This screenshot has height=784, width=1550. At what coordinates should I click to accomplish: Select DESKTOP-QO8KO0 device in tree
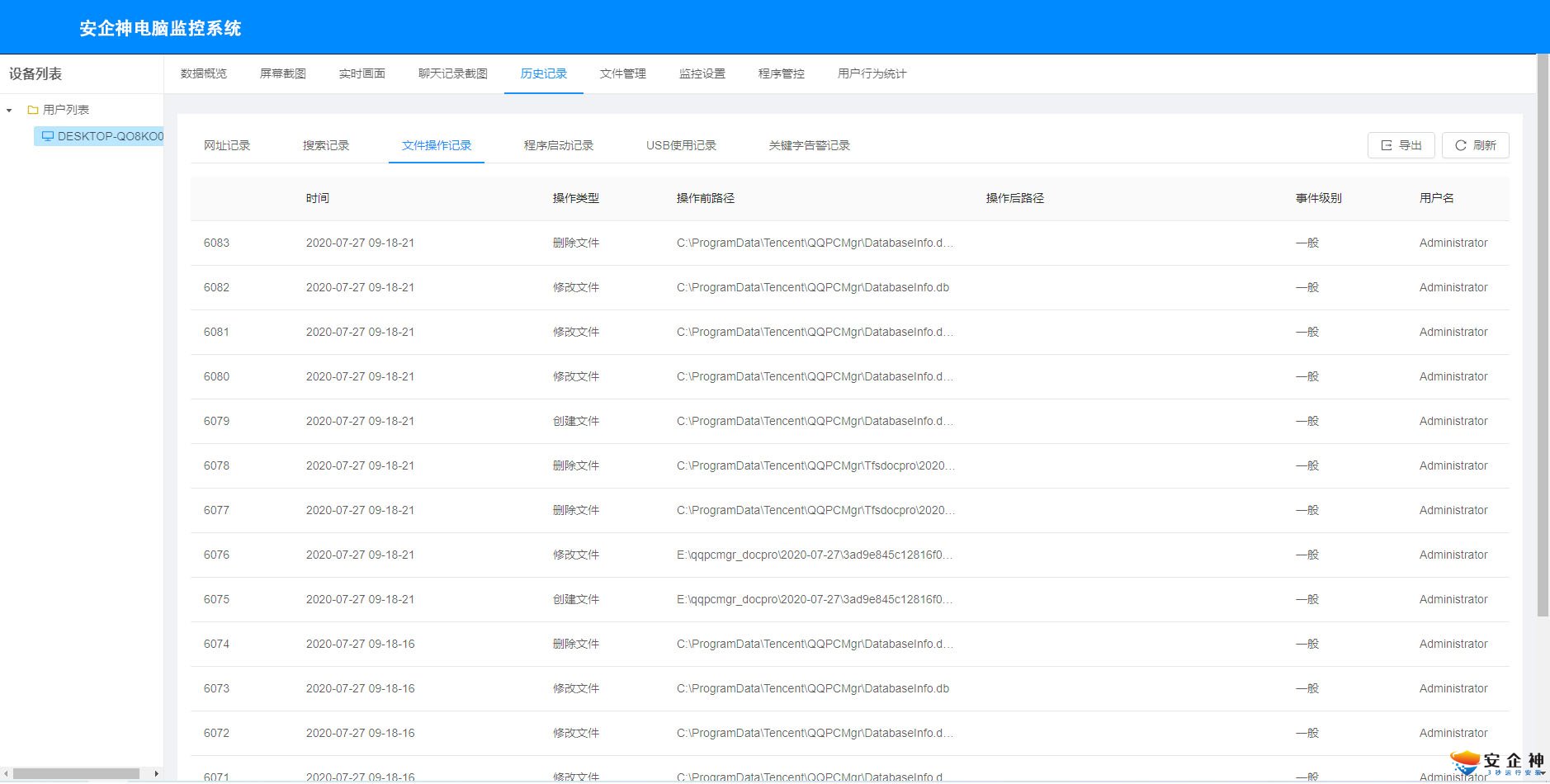tap(99, 136)
